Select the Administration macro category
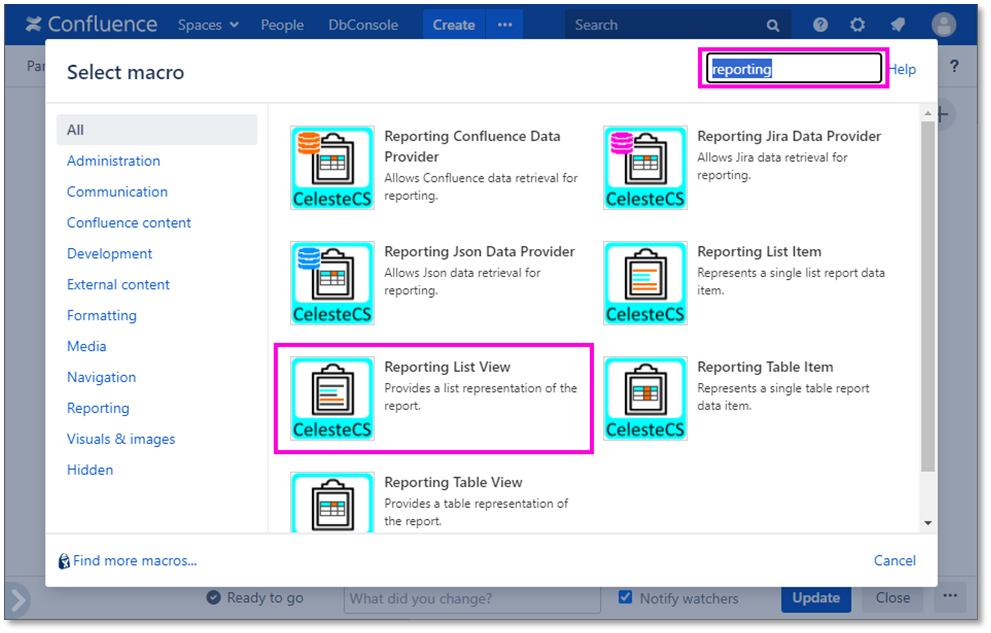This screenshot has height=633, width=991. (114, 161)
